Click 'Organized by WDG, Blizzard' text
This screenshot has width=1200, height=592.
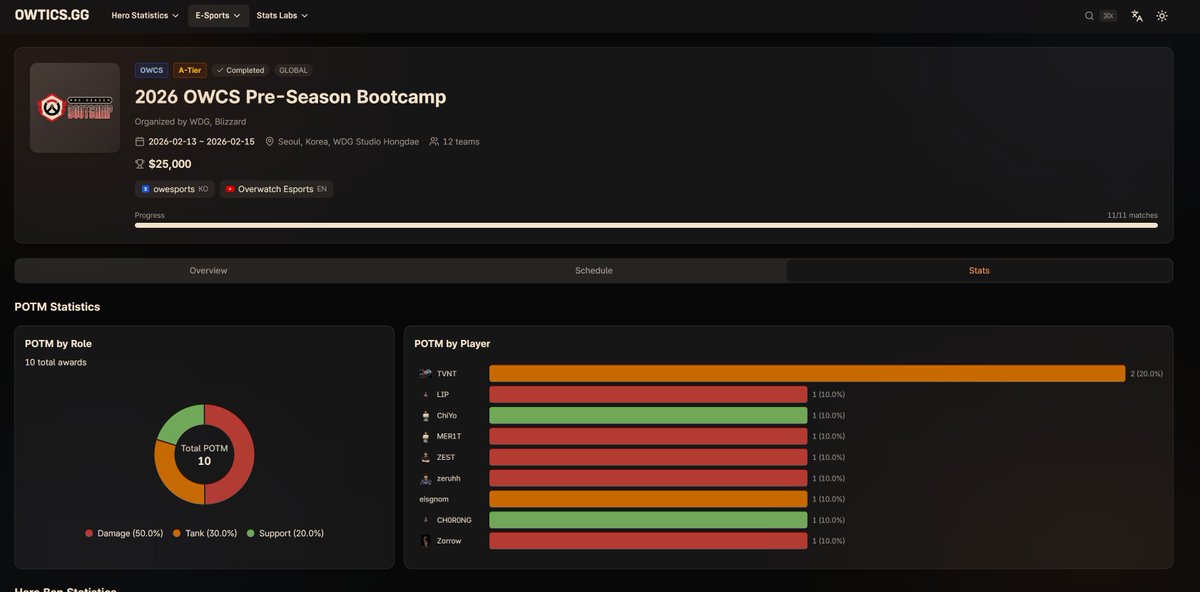(x=190, y=122)
